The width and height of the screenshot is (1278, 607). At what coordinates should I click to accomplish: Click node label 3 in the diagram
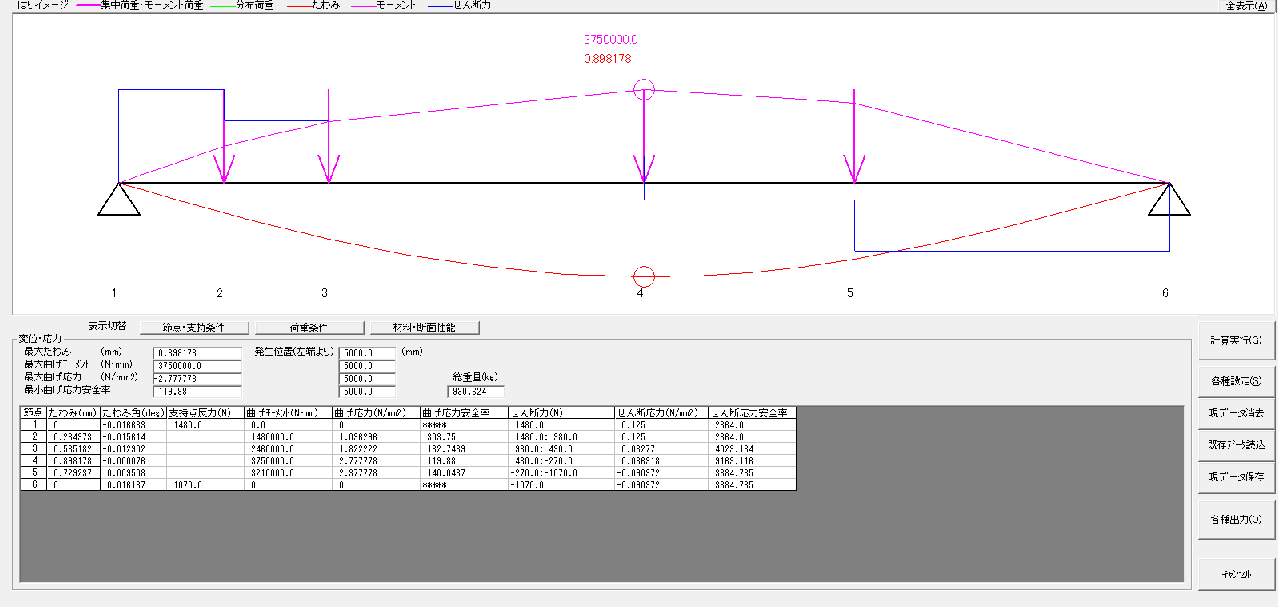coord(324,293)
